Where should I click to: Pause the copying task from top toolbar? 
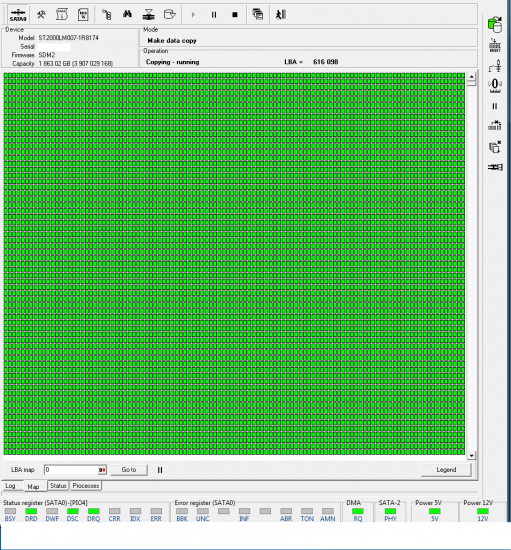pos(214,15)
